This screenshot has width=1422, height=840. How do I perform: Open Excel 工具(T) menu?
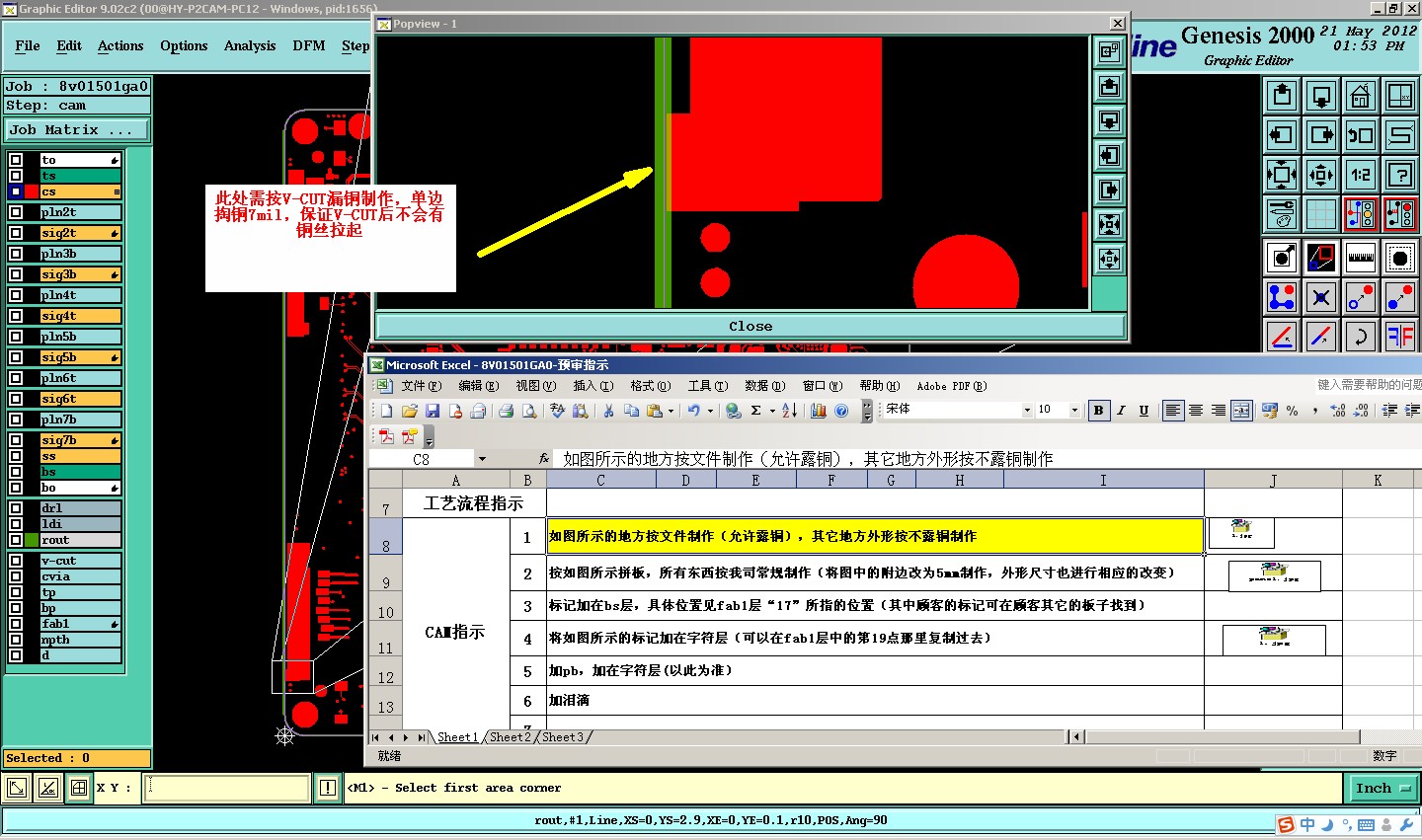(x=707, y=386)
